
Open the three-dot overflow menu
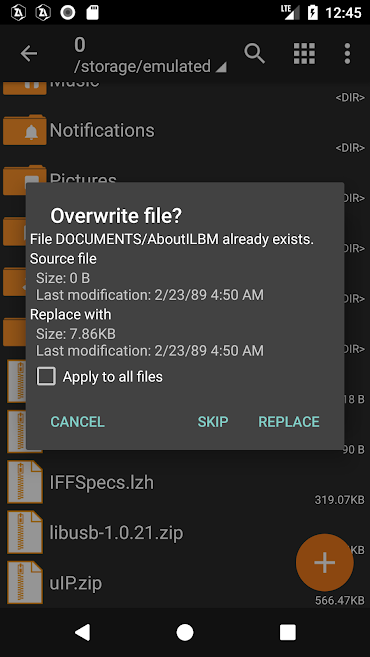coord(347,54)
